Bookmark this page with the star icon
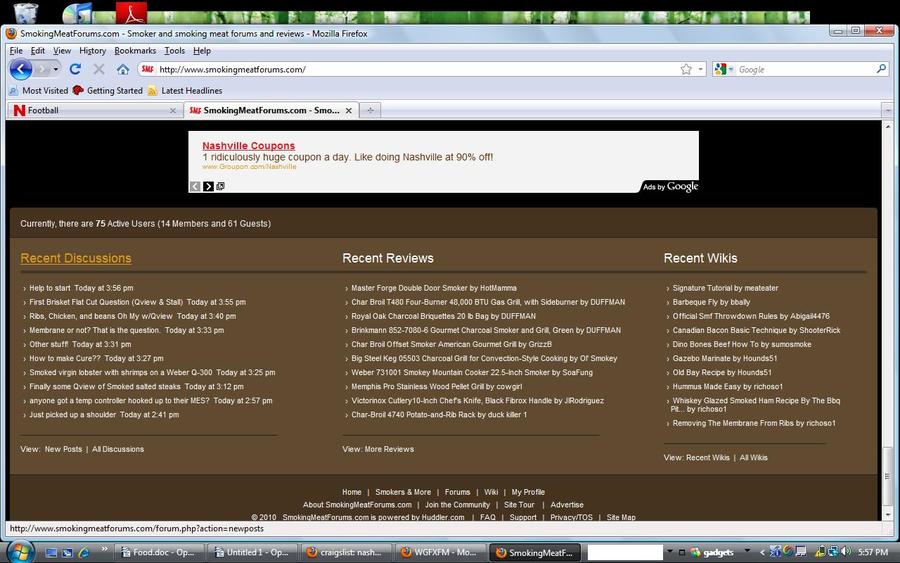The height and width of the screenshot is (563, 900). tap(686, 69)
